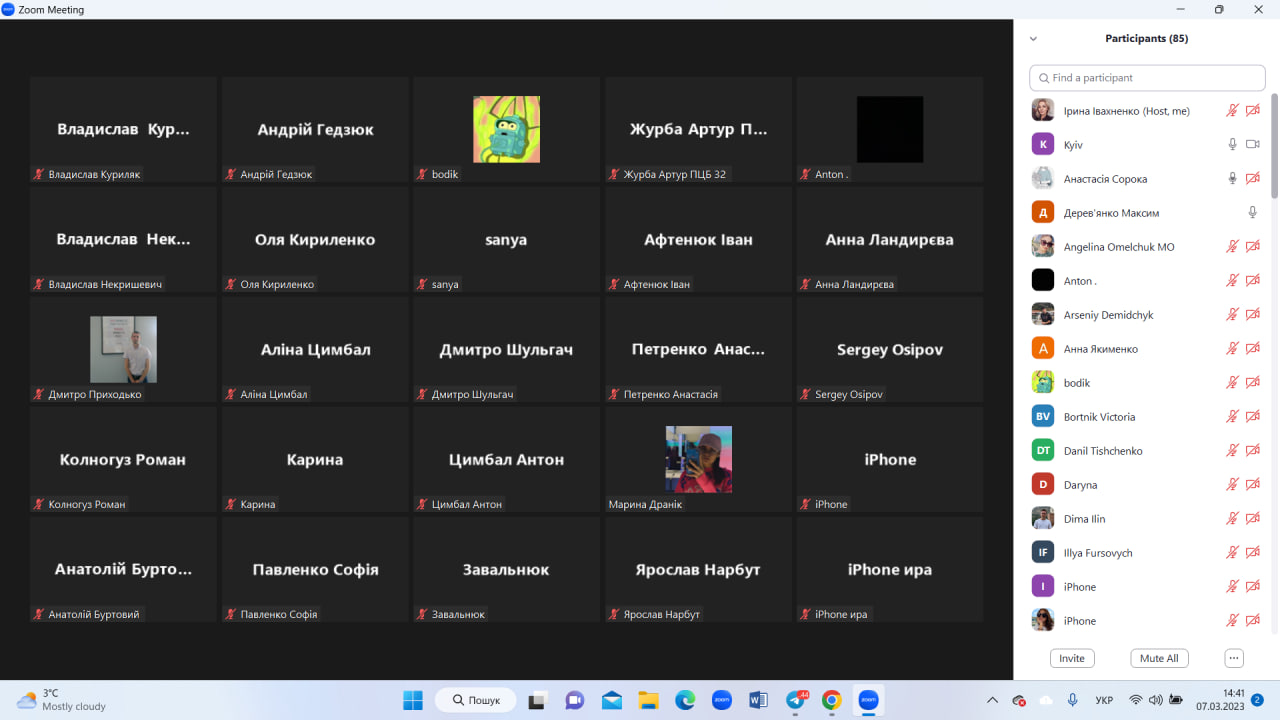Select Марина Дранік video tile
Viewport: 1280px width, 720px height.
point(698,460)
